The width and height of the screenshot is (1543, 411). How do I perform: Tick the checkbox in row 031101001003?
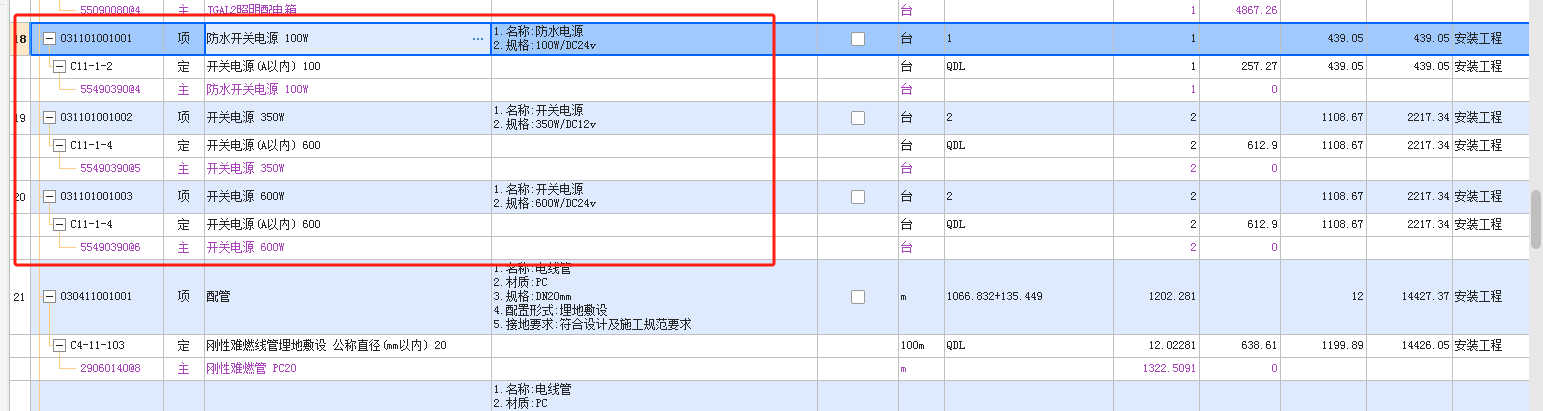click(x=858, y=197)
